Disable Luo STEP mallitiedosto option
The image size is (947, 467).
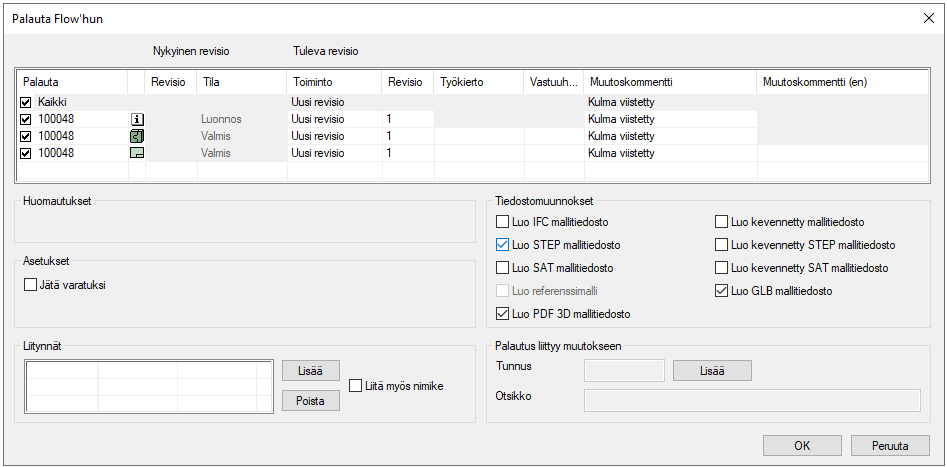point(503,245)
